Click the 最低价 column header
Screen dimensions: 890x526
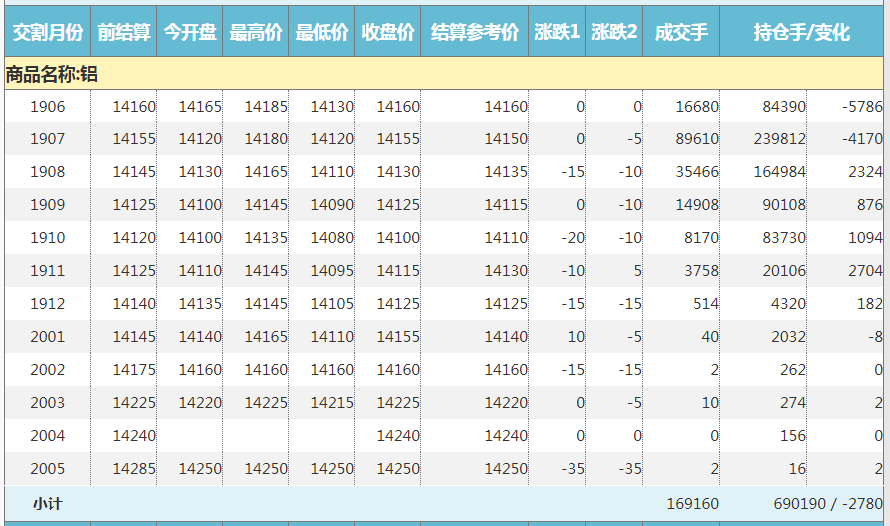[322, 33]
